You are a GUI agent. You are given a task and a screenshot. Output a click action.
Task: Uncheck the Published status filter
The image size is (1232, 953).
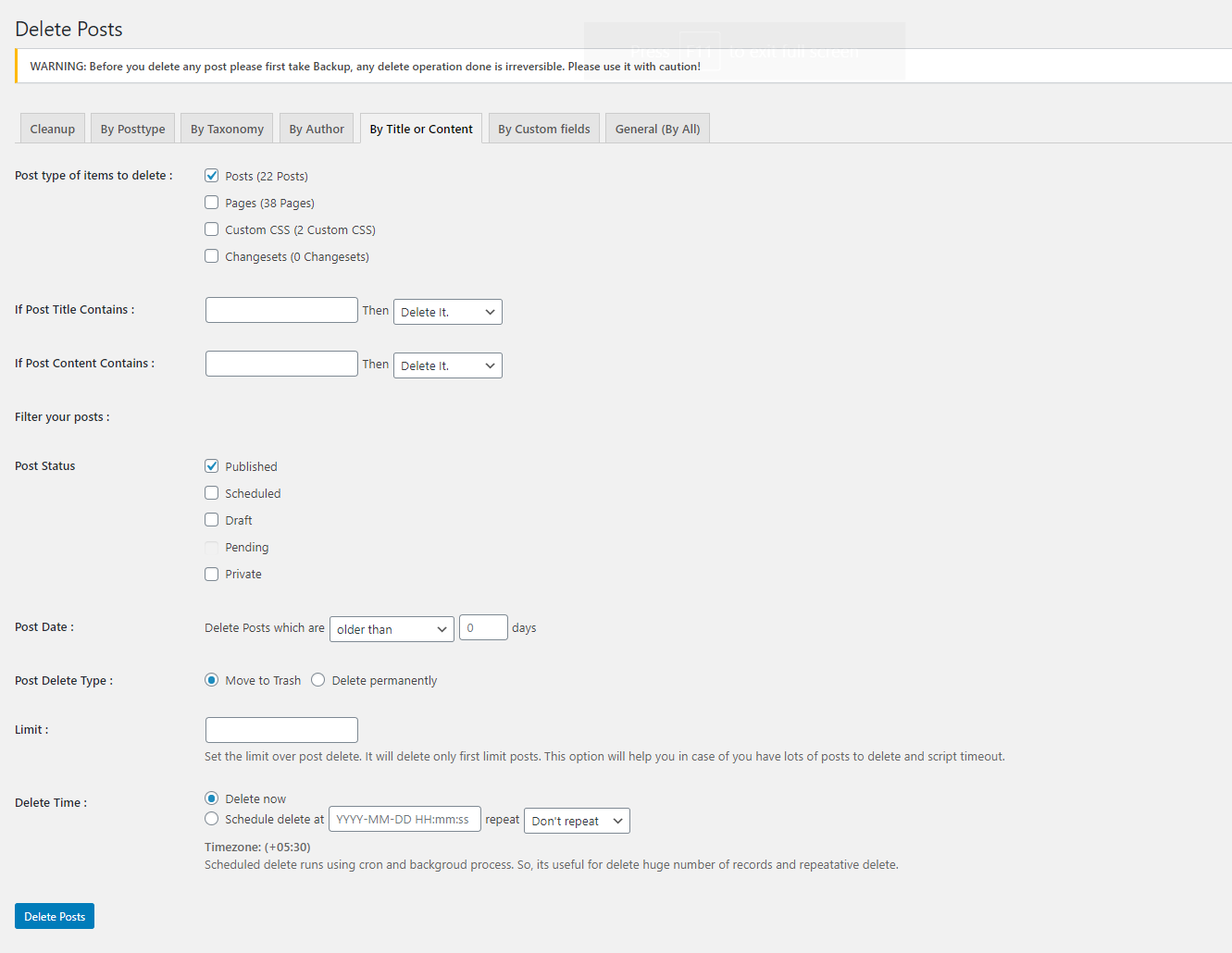(x=211, y=465)
